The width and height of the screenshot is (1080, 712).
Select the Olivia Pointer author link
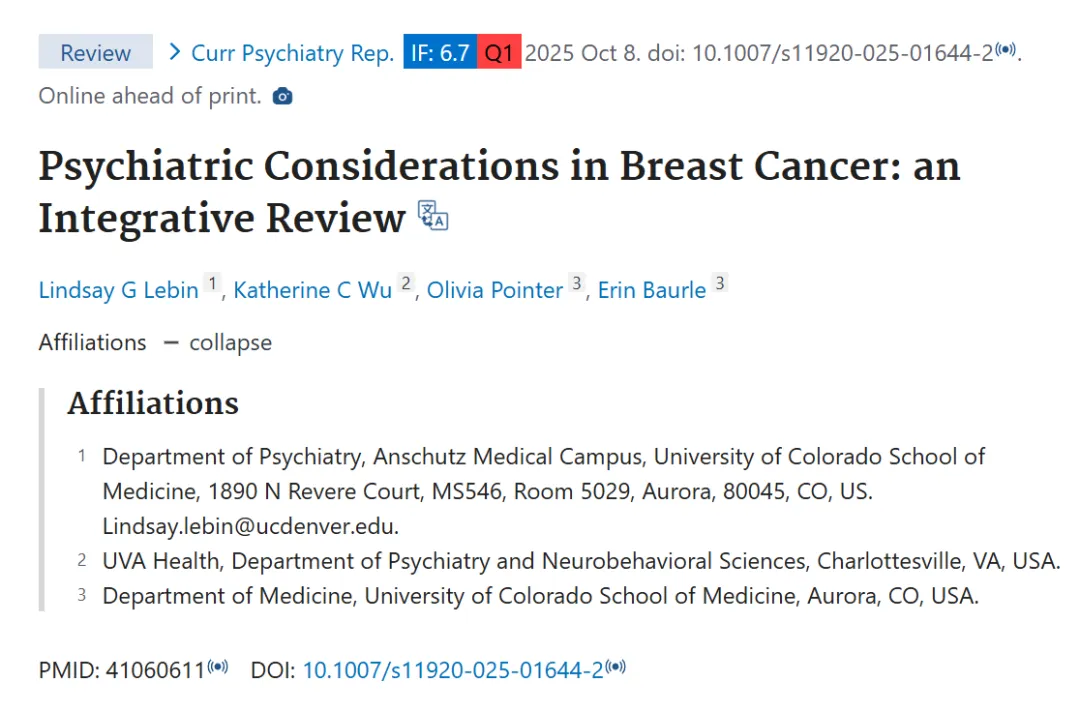tap(495, 290)
